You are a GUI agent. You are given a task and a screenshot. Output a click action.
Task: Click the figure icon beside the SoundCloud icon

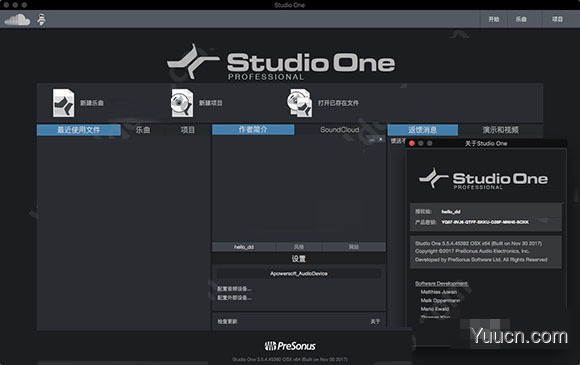pyautogui.click(x=41, y=19)
